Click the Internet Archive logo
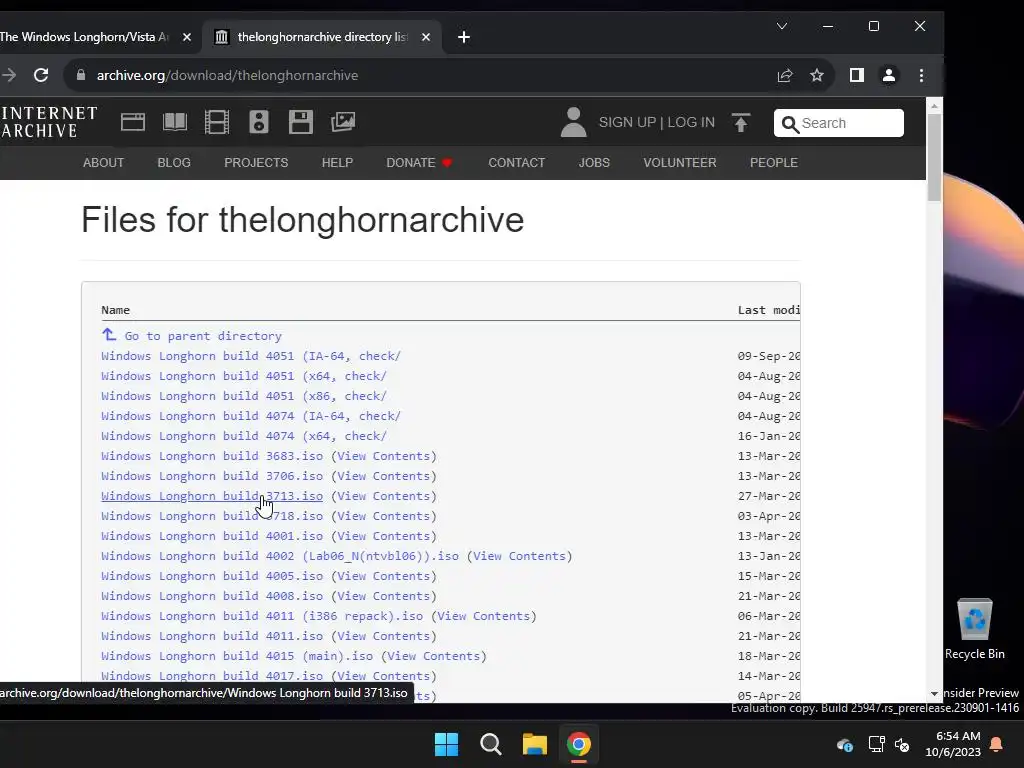 point(49,122)
